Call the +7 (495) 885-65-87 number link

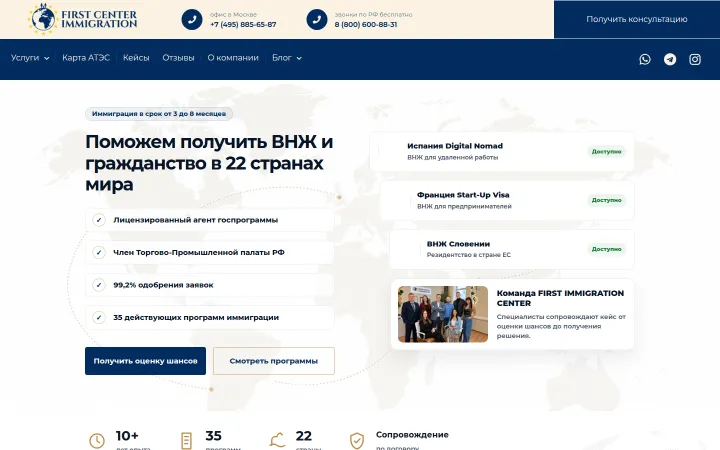[x=243, y=24]
